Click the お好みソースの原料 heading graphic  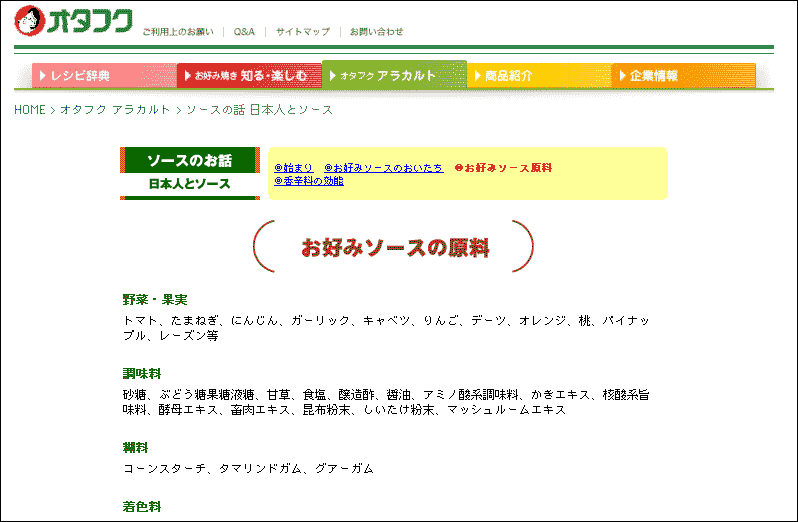click(x=393, y=247)
